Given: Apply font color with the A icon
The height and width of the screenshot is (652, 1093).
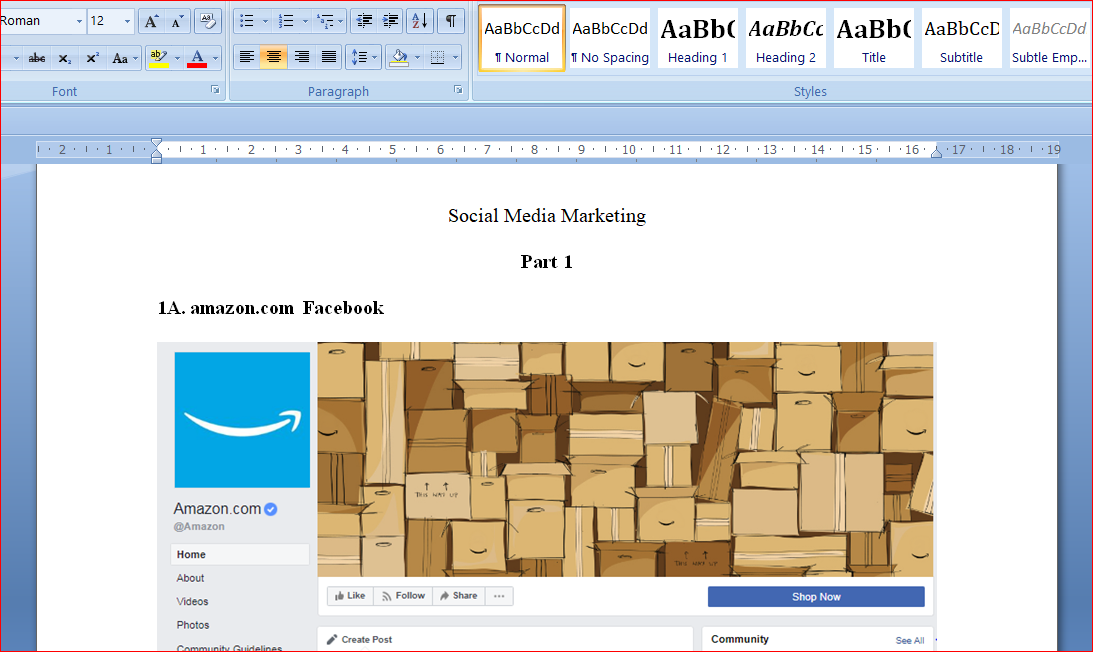Looking at the screenshot, I should [x=197, y=58].
